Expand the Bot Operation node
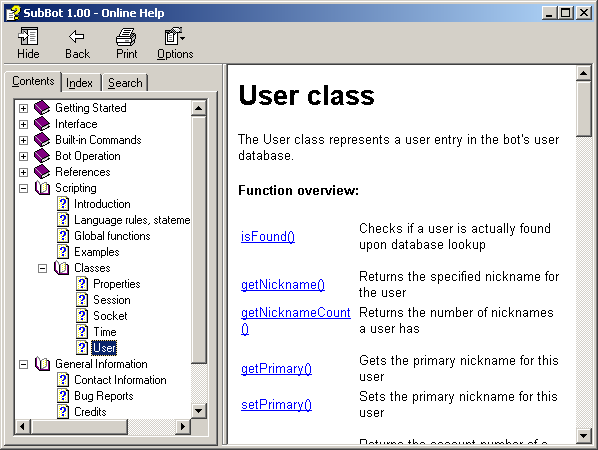This screenshot has width=598, height=450. point(23,156)
